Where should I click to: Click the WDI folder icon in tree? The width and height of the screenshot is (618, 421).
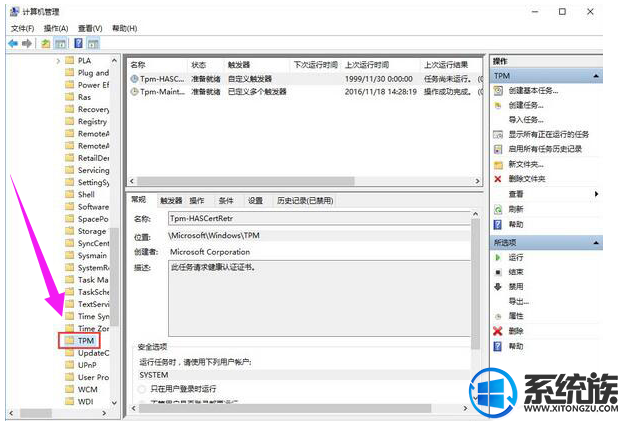coord(69,401)
